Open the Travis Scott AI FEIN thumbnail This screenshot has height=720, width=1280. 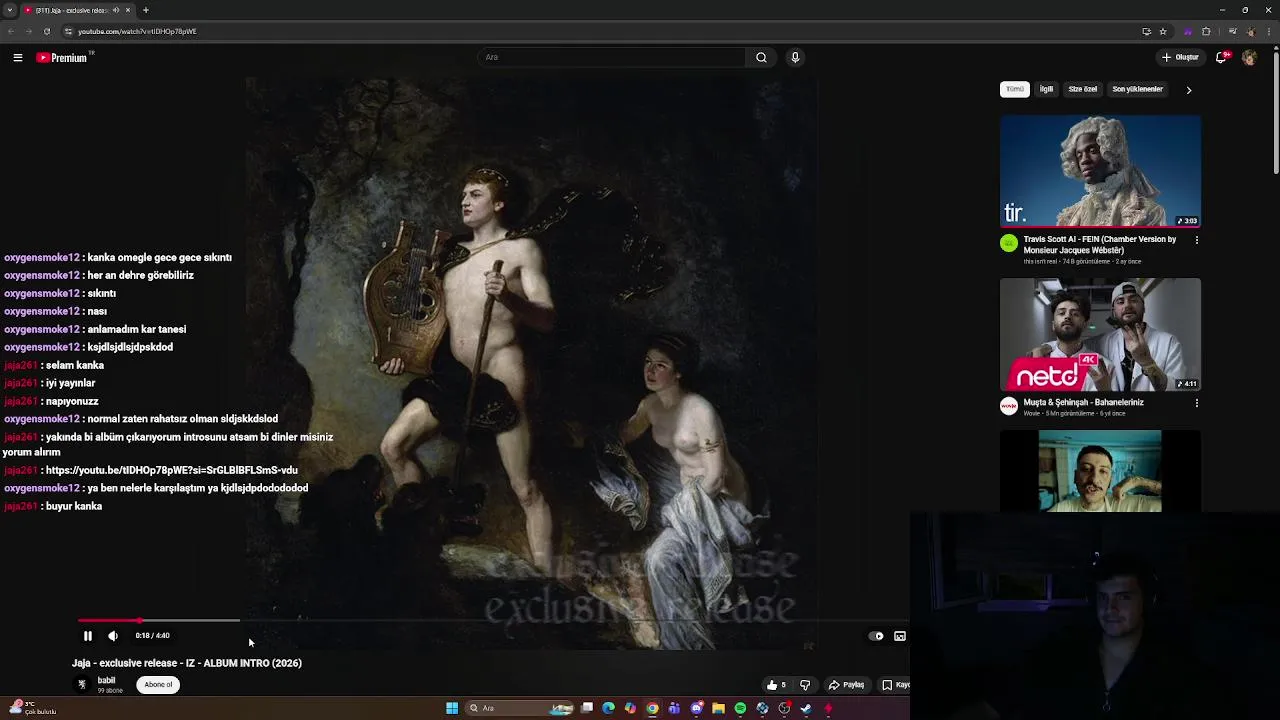pyautogui.click(x=1100, y=171)
